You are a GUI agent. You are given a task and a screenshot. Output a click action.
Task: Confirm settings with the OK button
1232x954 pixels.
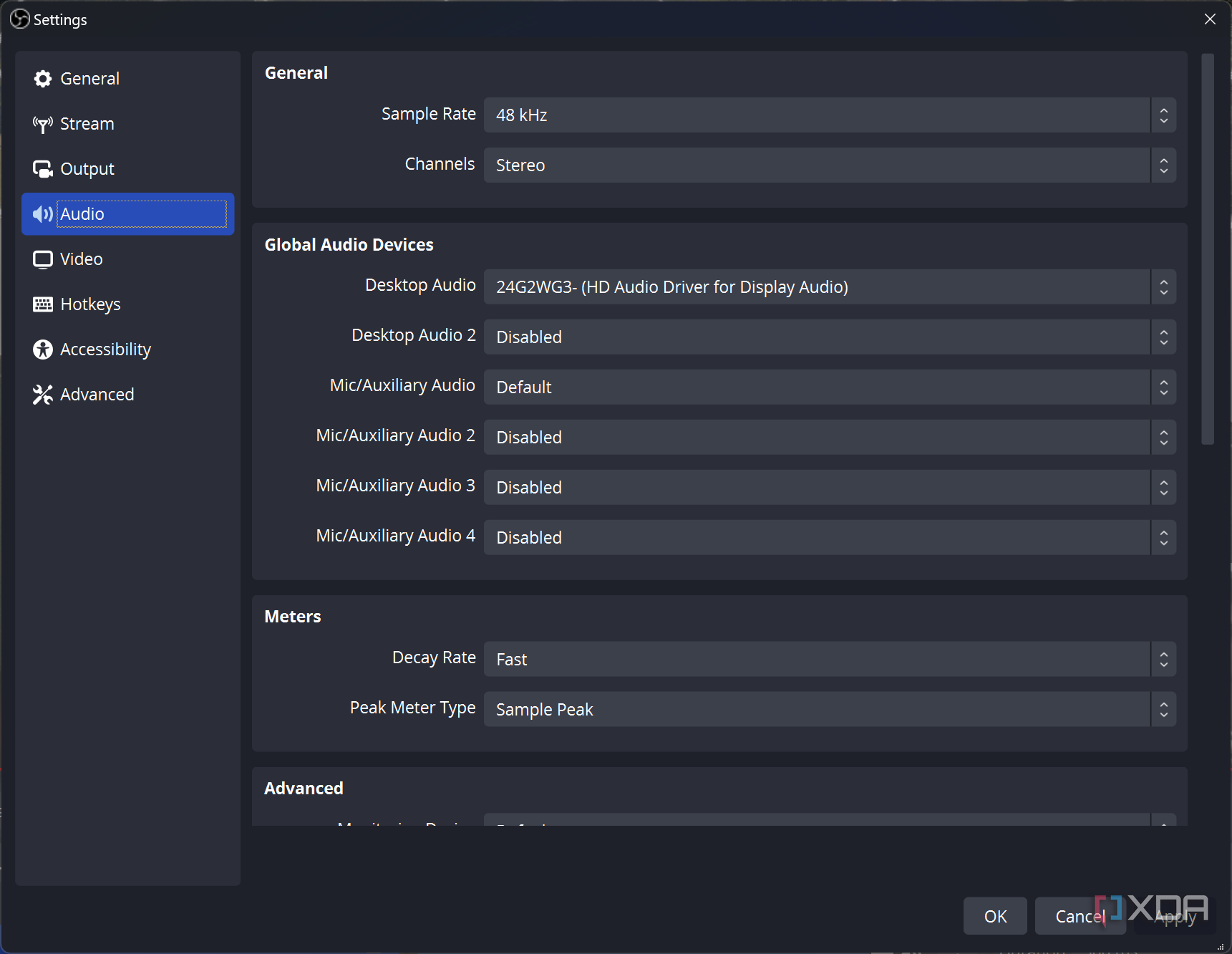[x=995, y=916]
